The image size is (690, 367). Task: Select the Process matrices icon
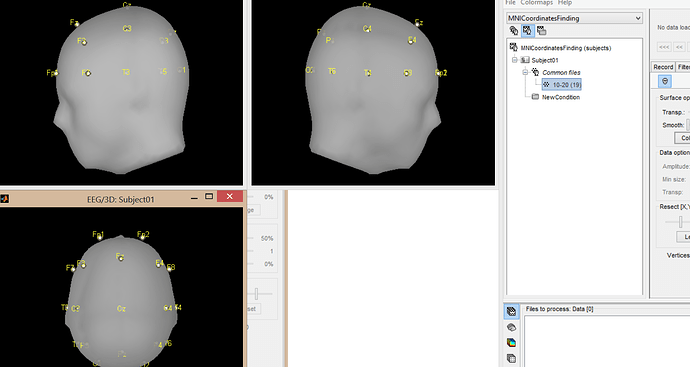(511, 358)
